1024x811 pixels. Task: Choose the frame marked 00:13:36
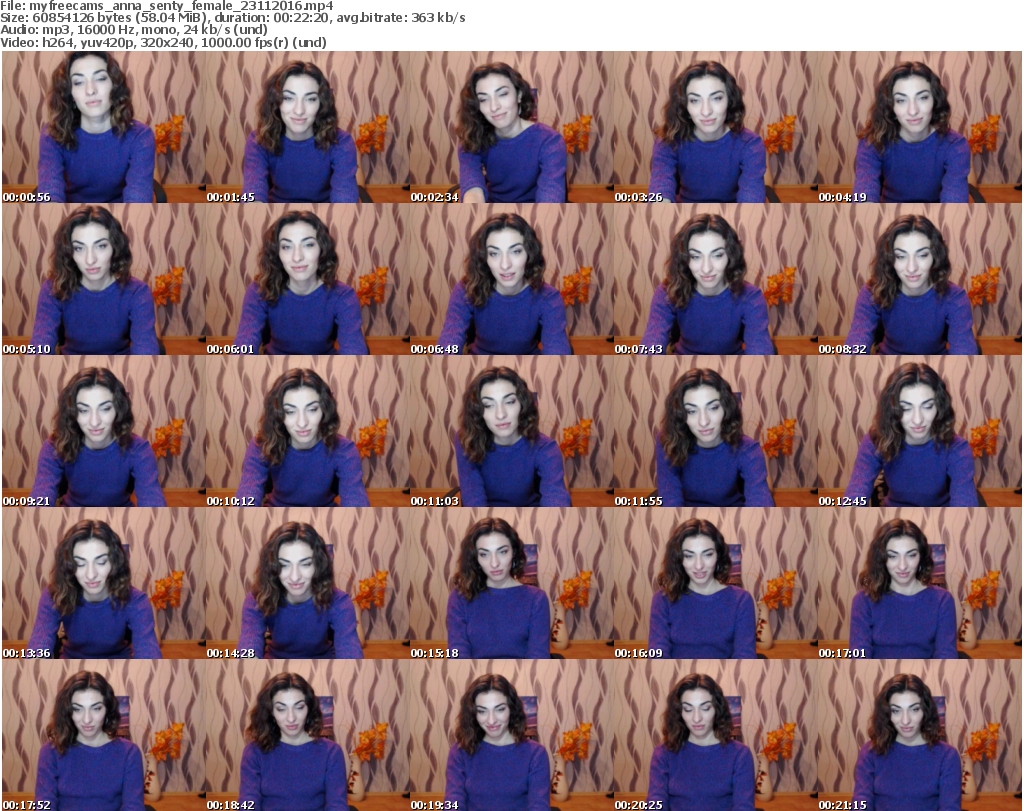pyautogui.click(x=104, y=583)
